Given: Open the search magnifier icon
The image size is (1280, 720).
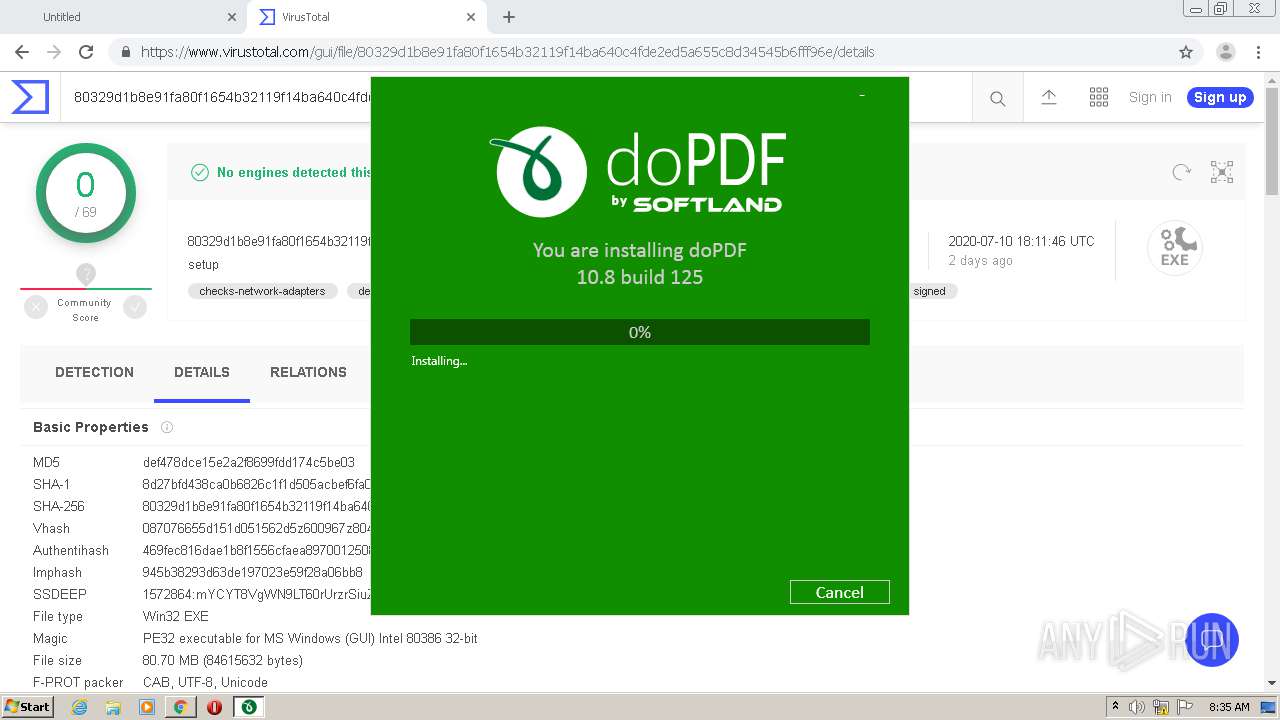Looking at the screenshot, I should (x=997, y=98).
